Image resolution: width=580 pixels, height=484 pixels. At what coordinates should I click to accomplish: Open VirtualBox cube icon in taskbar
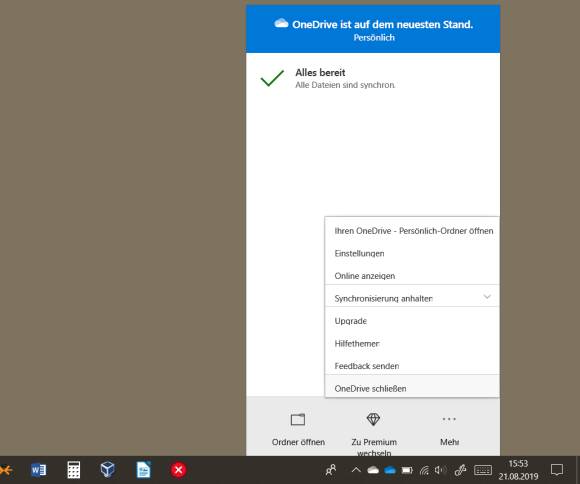tap(108, 470)
